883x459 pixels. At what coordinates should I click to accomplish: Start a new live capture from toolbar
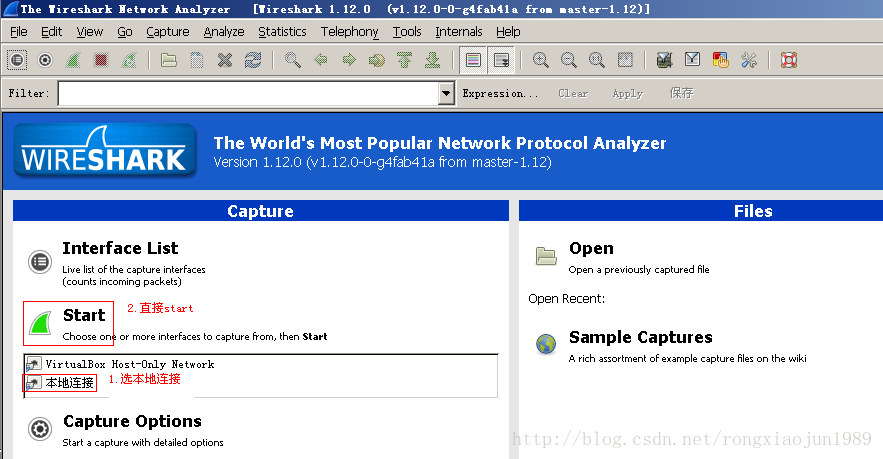coord(73,60)
